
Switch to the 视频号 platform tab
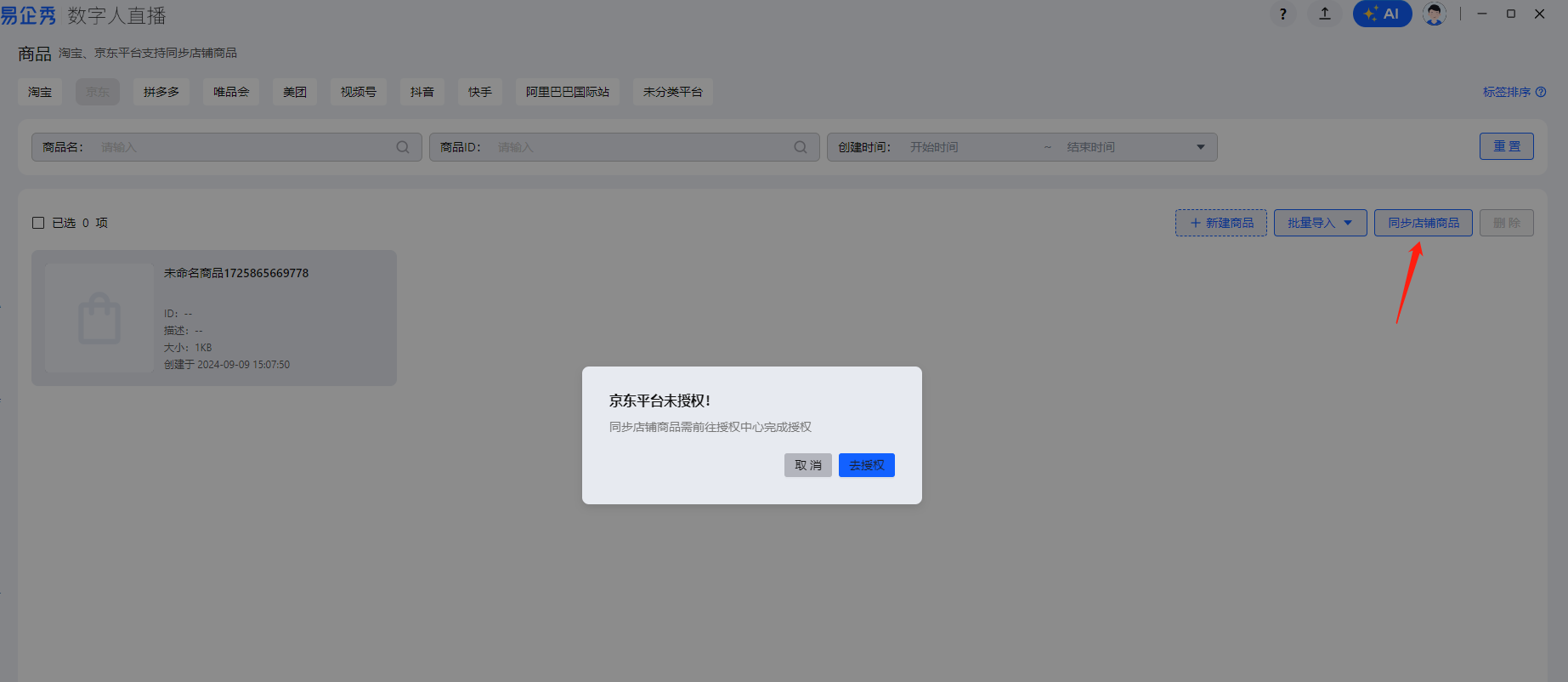click(x=359, y=92)
